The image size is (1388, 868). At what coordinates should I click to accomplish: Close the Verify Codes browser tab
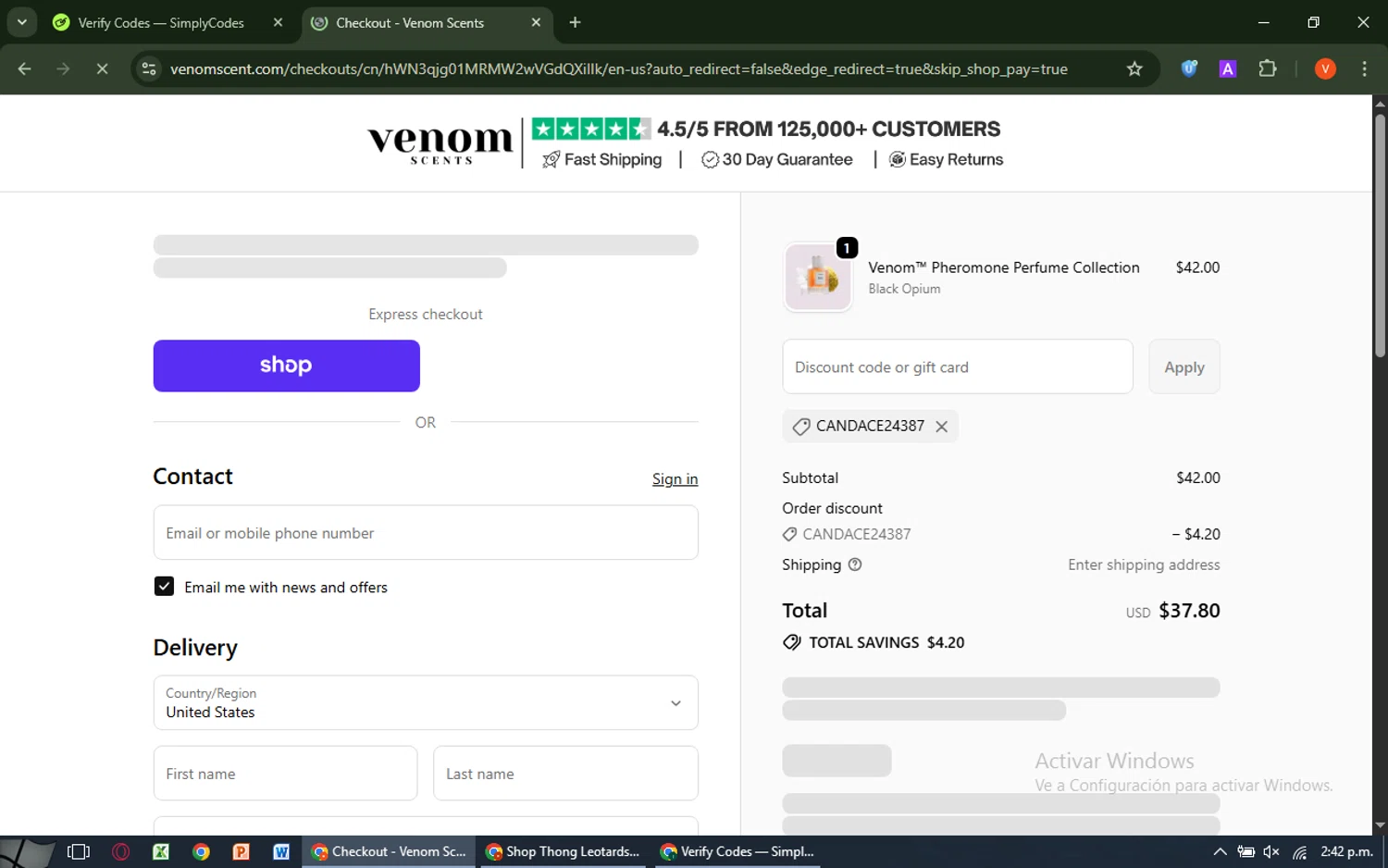(x=278, y=22)
